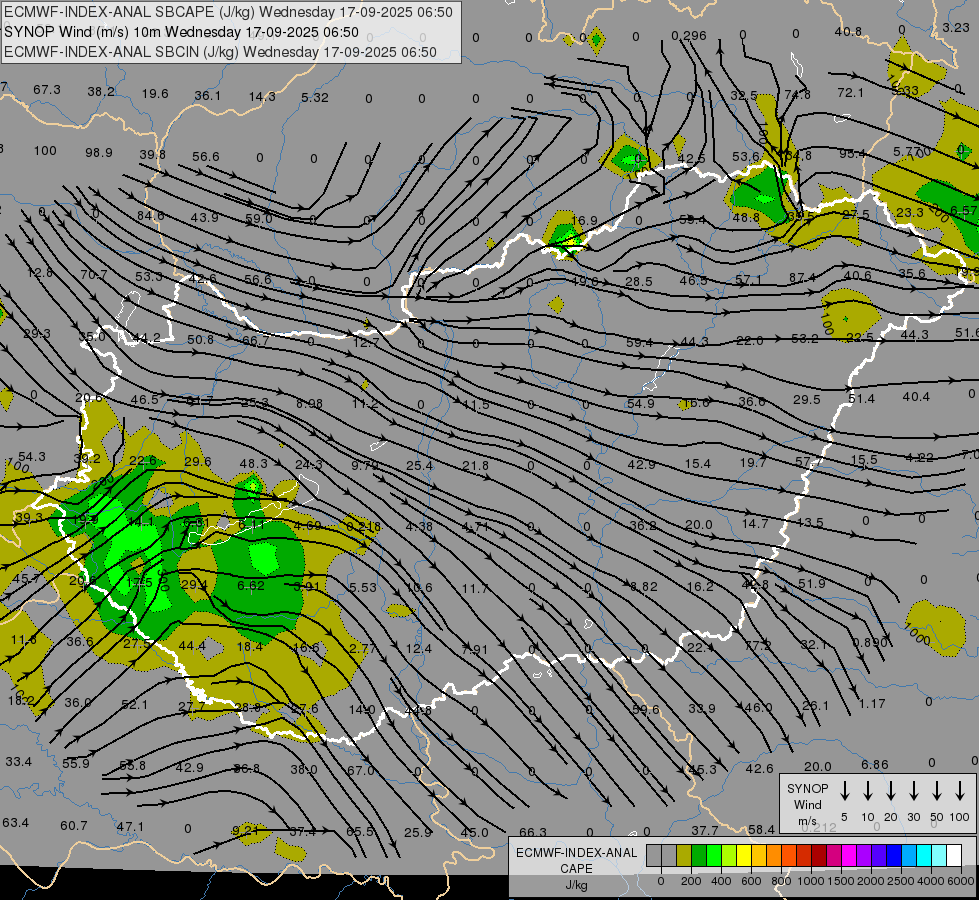Click the 200 tick label of the CAPE scale
Image resolution: width=979 pixels, height=900 pixels.
pos(691,881)
